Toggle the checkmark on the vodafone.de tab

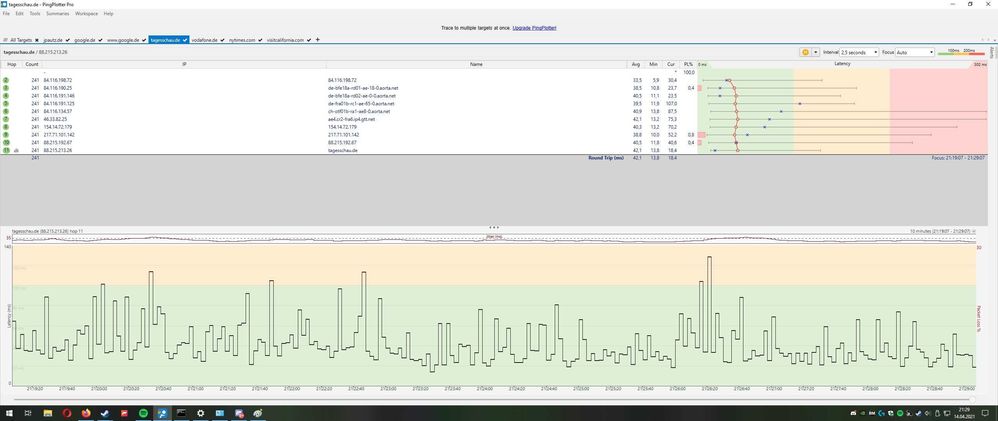[x=222, y=40]
